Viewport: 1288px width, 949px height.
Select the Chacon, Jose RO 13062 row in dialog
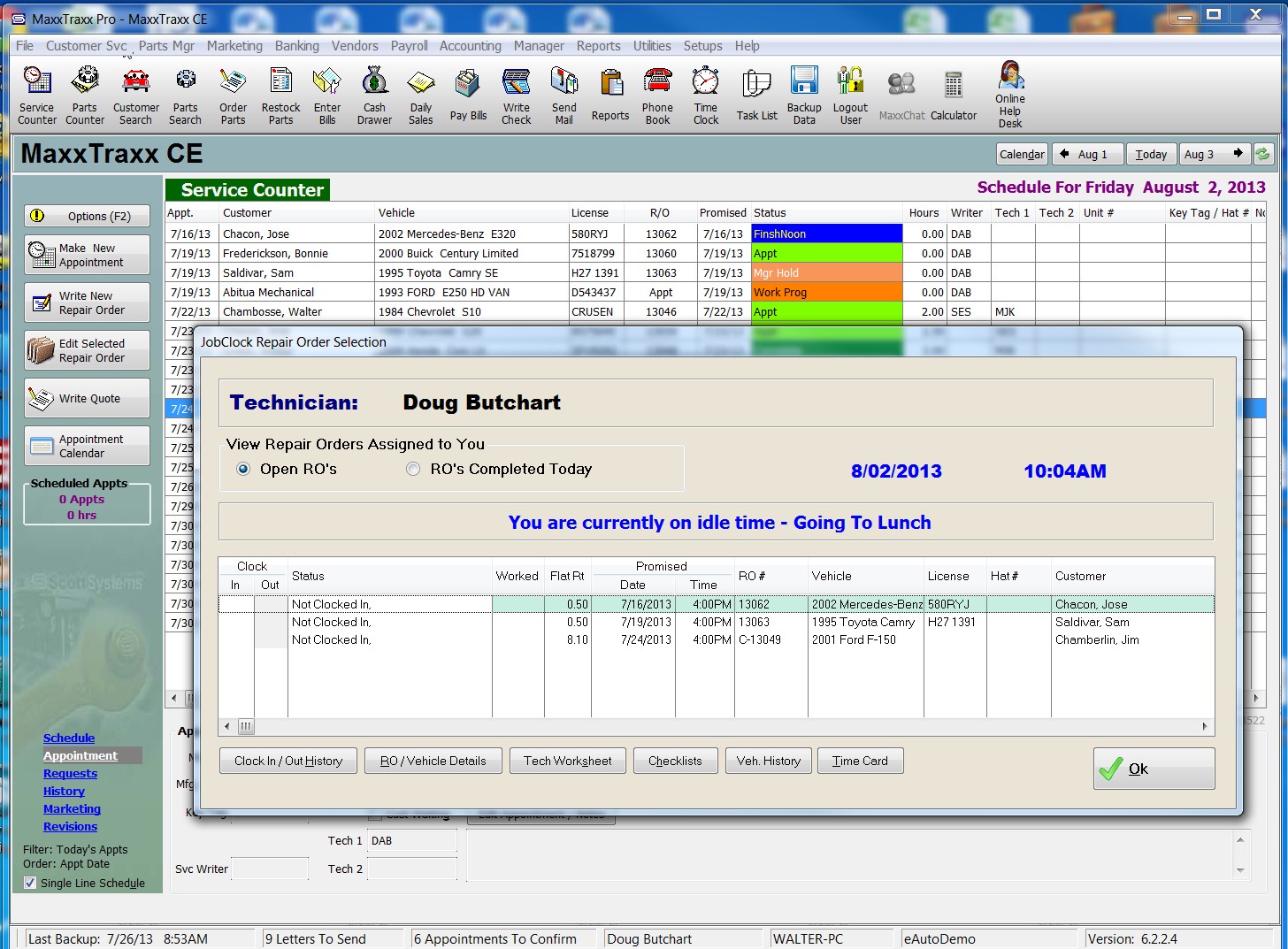tap(717, 604)
